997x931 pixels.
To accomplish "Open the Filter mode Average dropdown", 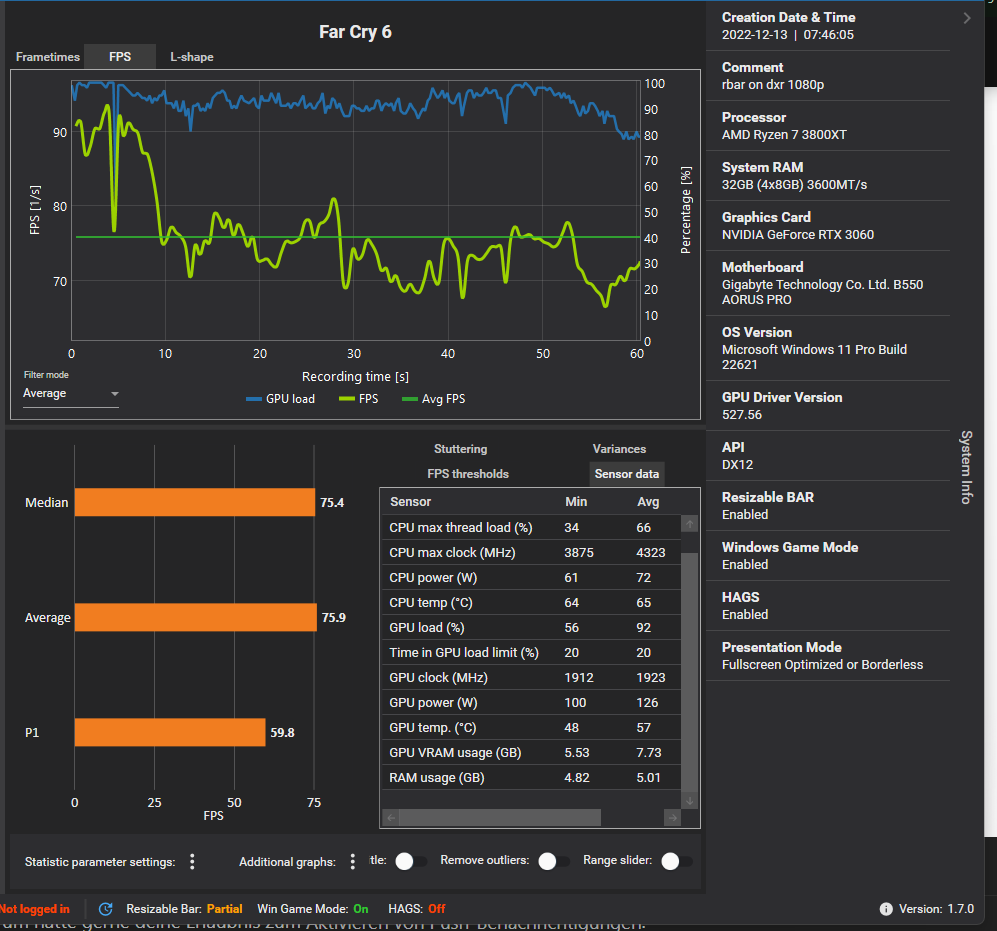I will click(x=71, y=394).
